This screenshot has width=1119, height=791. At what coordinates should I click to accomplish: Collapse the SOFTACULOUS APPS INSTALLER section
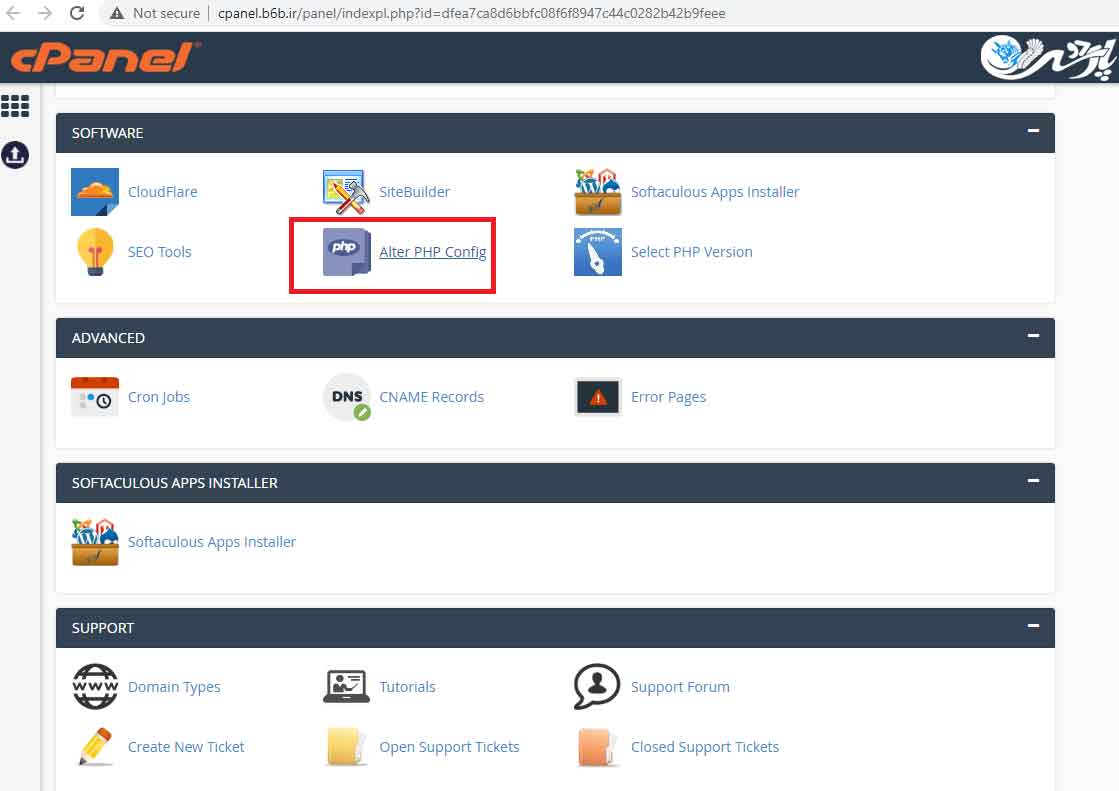[x=1033, y=480]
